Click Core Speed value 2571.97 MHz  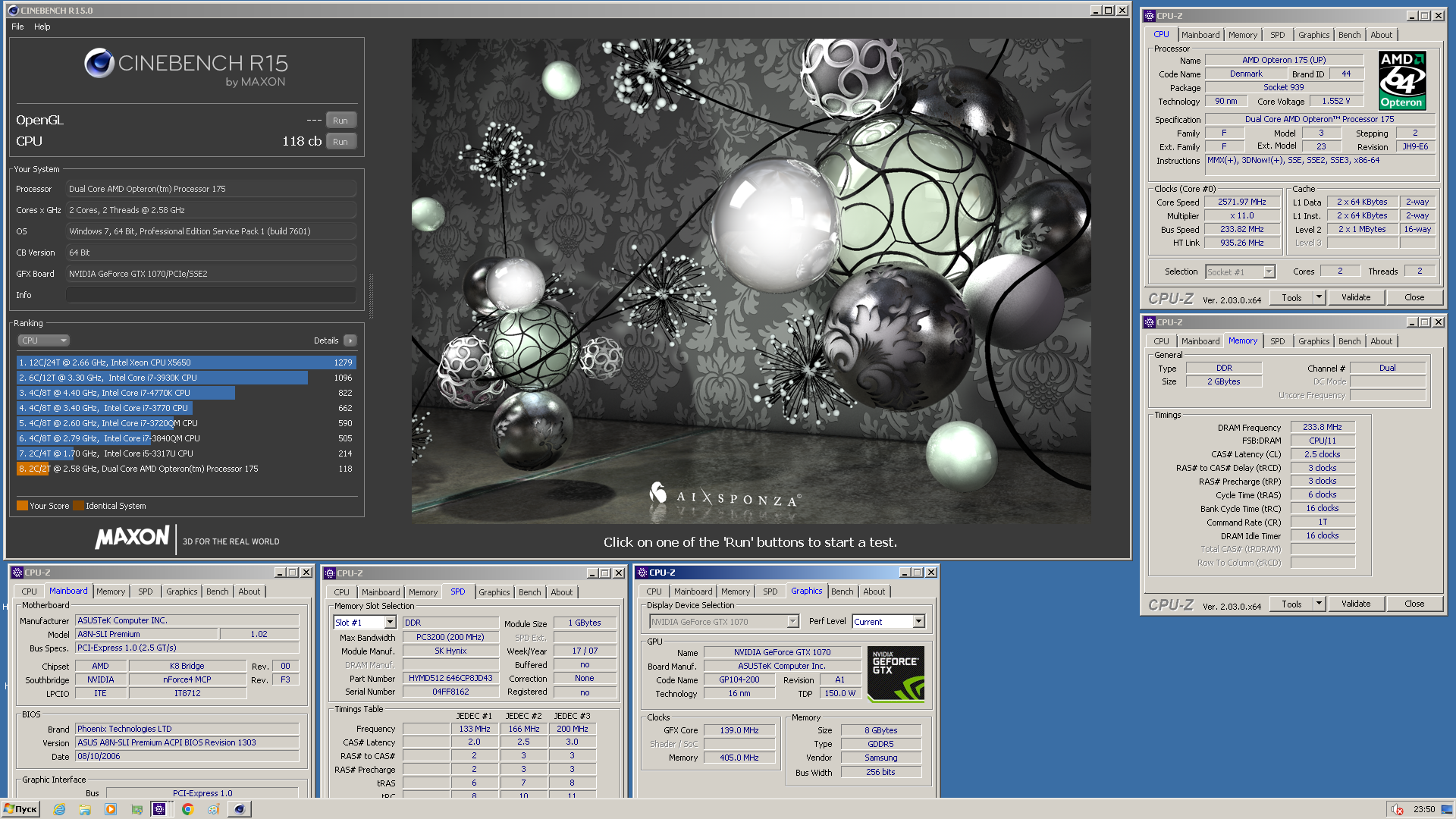(x=1241, y=202)
